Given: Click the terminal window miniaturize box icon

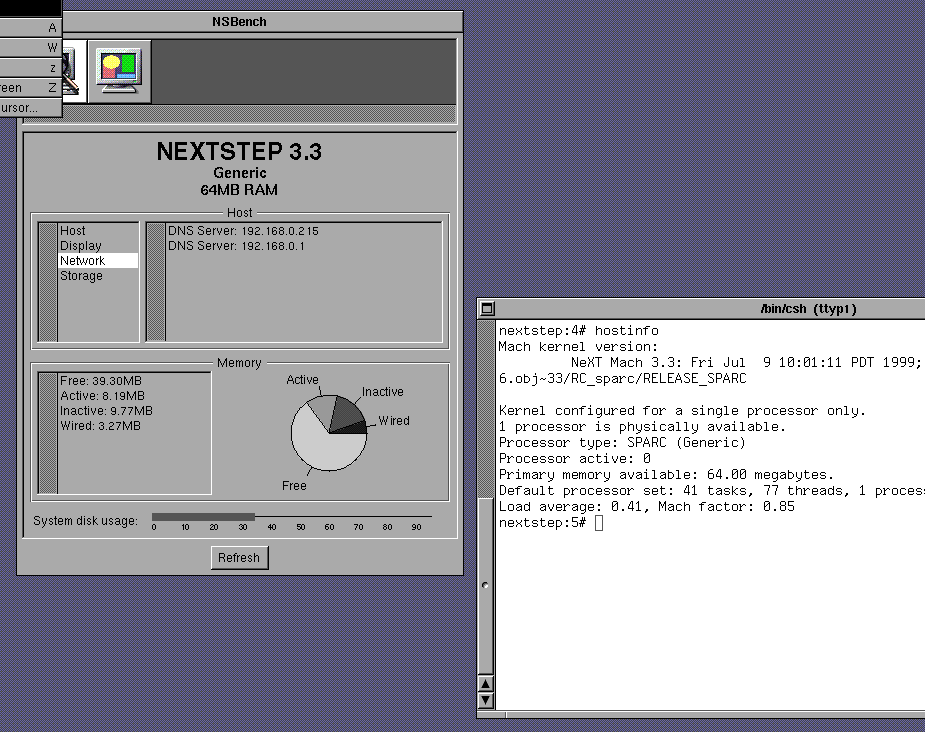Looking at the screenshot, I should pos(487,309).
